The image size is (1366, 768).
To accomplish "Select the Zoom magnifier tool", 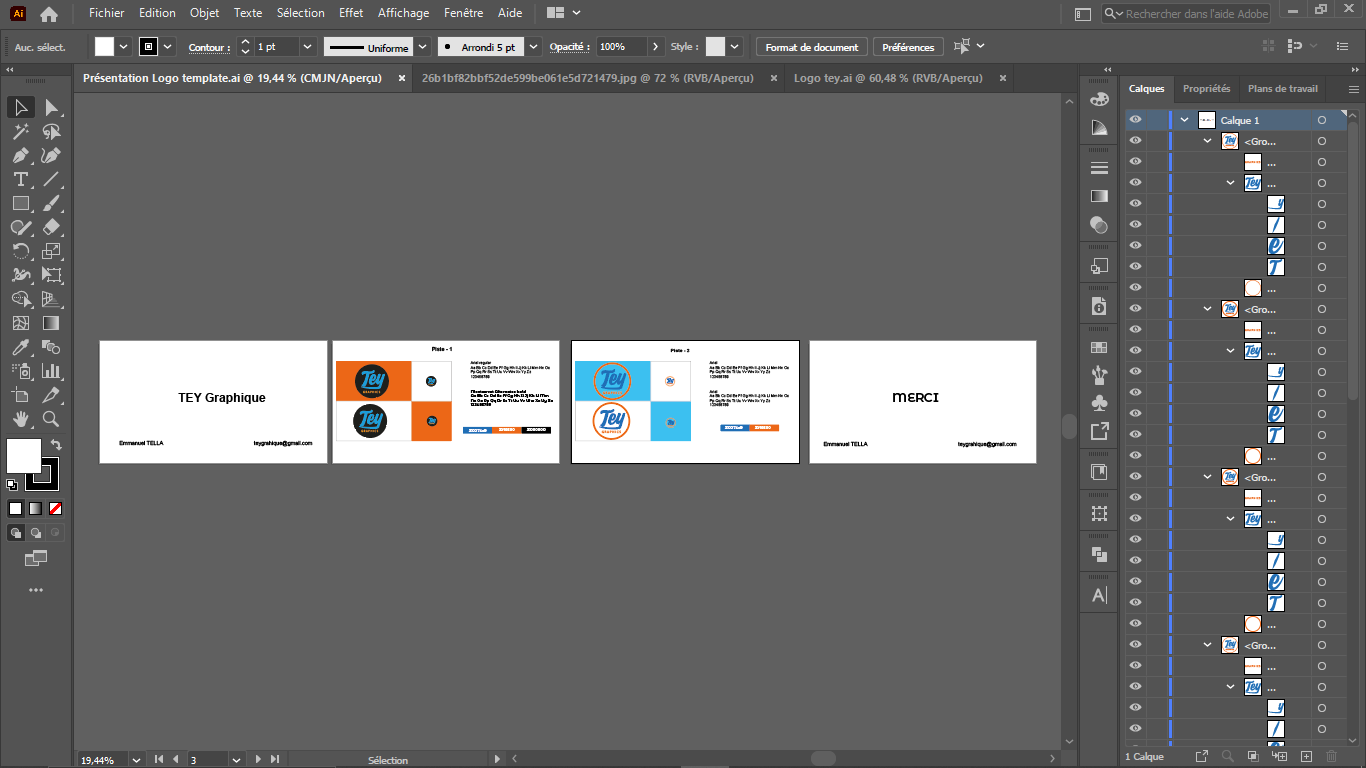I will [51, 419].
